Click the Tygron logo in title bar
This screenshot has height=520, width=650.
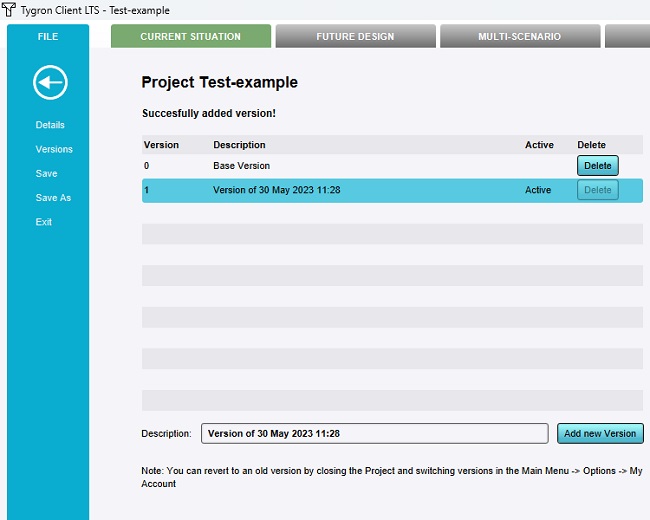[x=9, y=10]
